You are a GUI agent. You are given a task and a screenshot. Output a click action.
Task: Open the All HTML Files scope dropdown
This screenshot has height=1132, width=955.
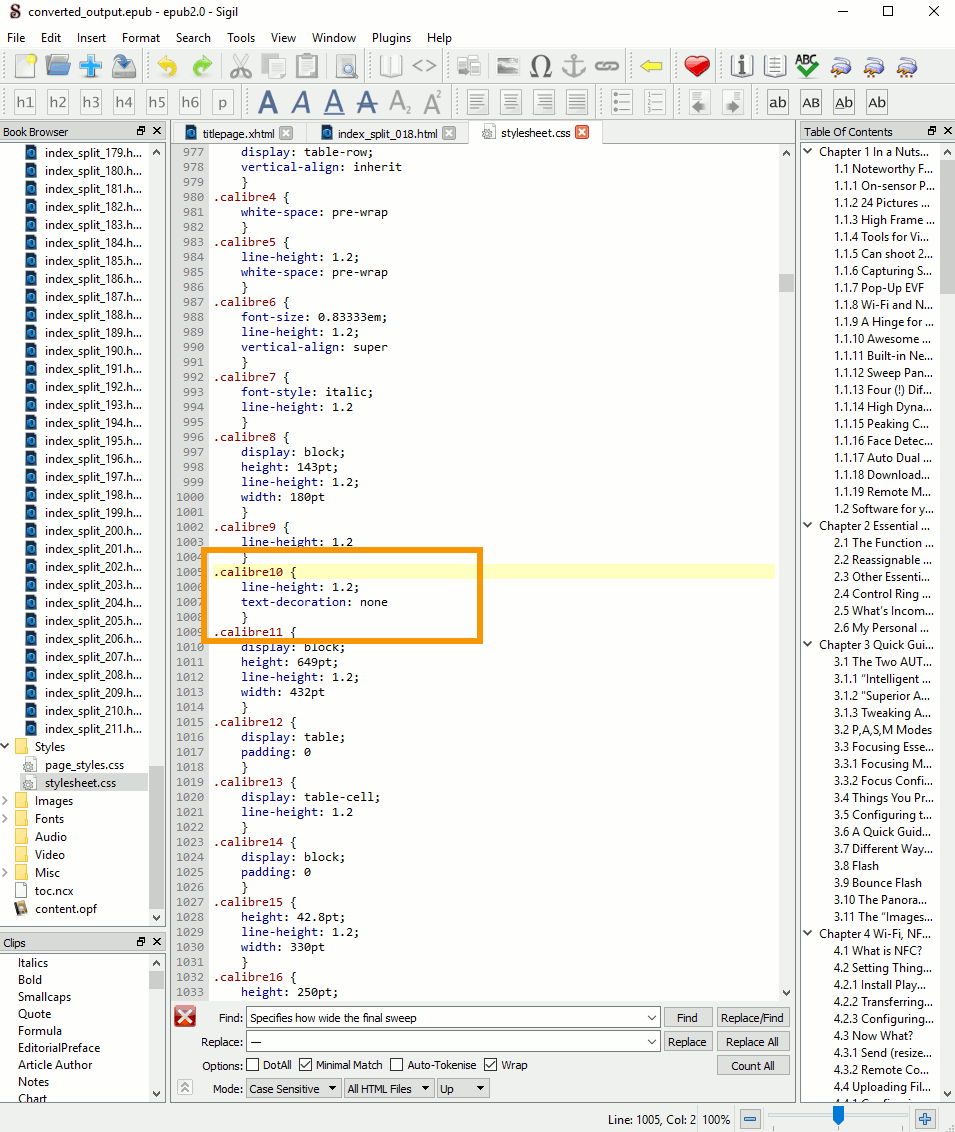click(x=388, y=1089)
